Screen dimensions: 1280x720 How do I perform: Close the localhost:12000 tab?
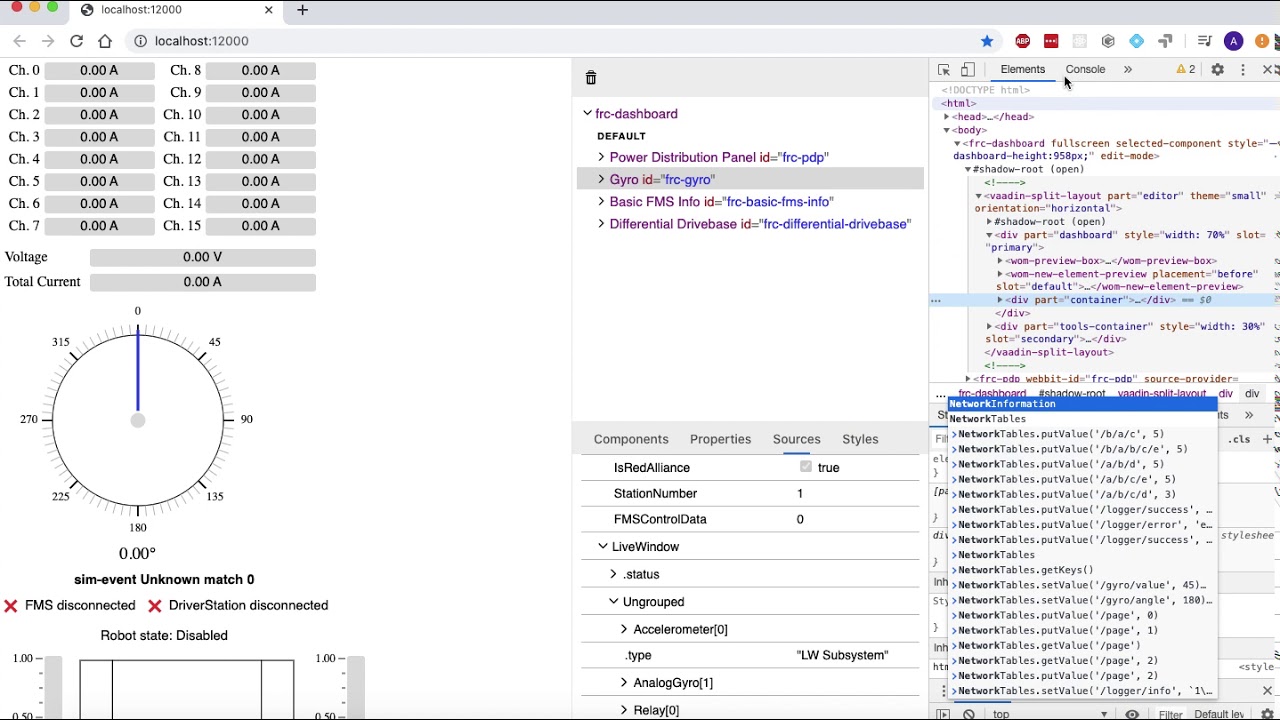click(x=268, y=10)
